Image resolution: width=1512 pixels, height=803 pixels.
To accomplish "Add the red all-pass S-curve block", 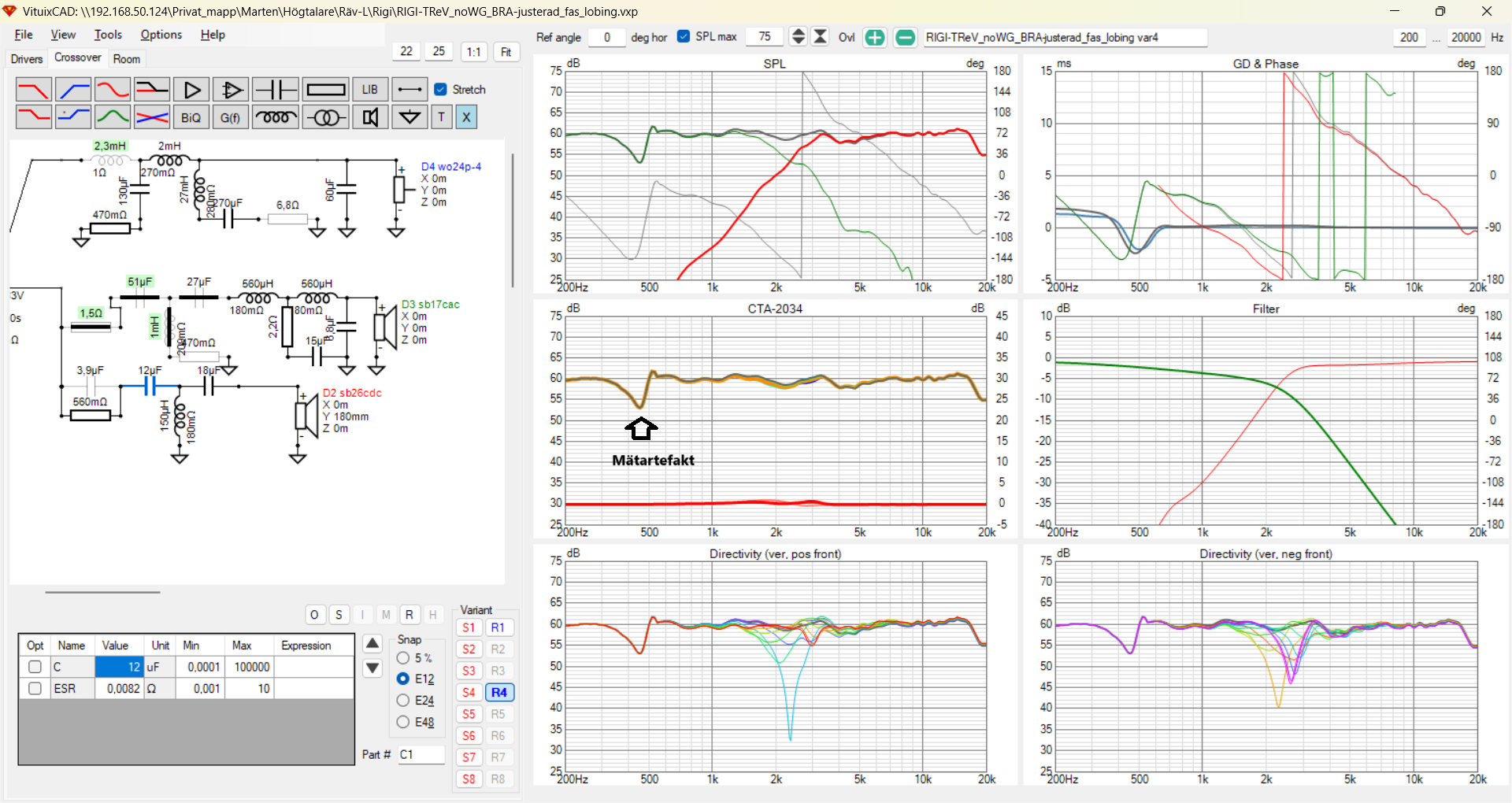I will coord(113,90).
